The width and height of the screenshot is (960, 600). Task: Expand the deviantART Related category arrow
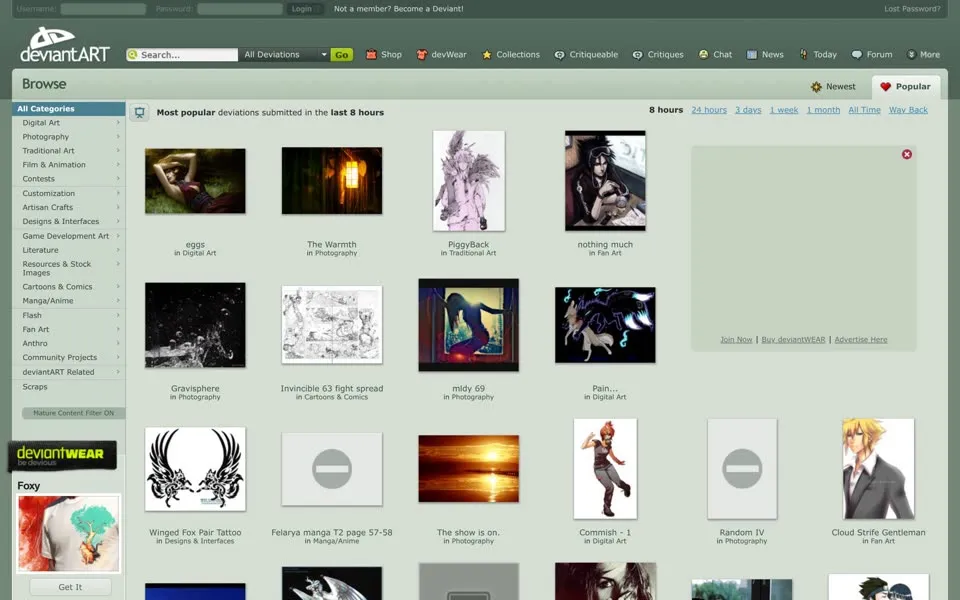click(118, 372)
